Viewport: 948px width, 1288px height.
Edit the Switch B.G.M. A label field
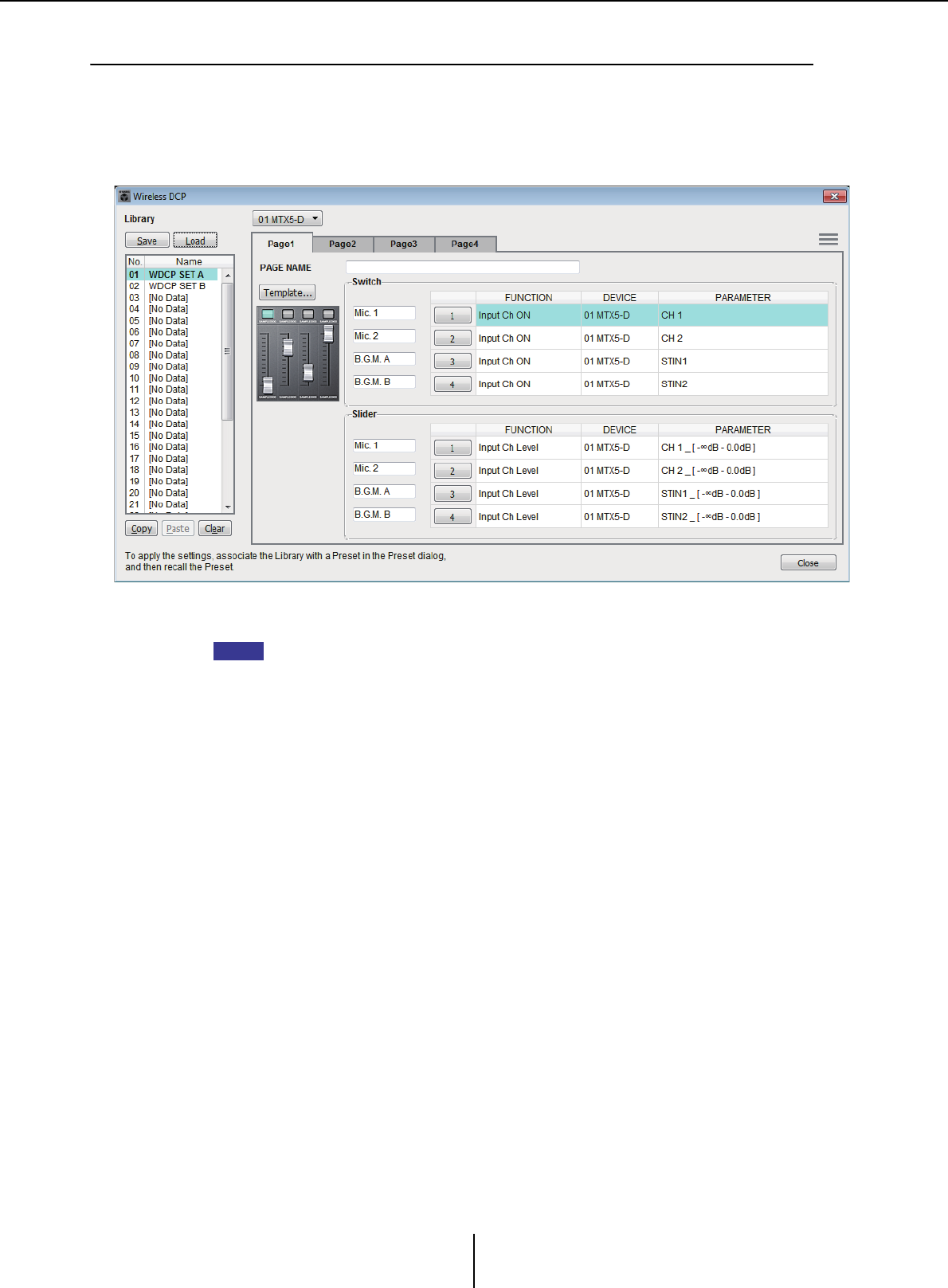(385, 359)
